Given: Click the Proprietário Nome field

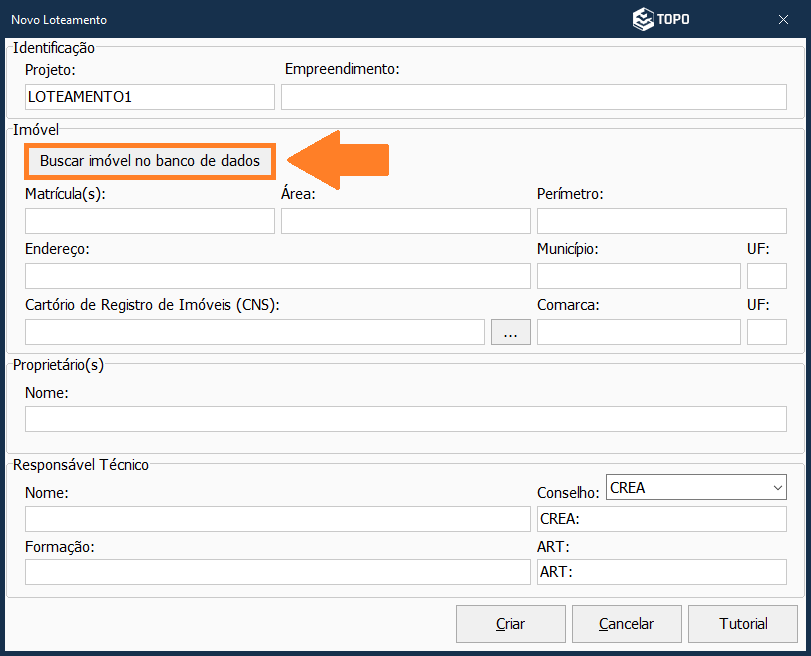Looking at the screenshot, I should pyautogui.click(x=405, y=419).
